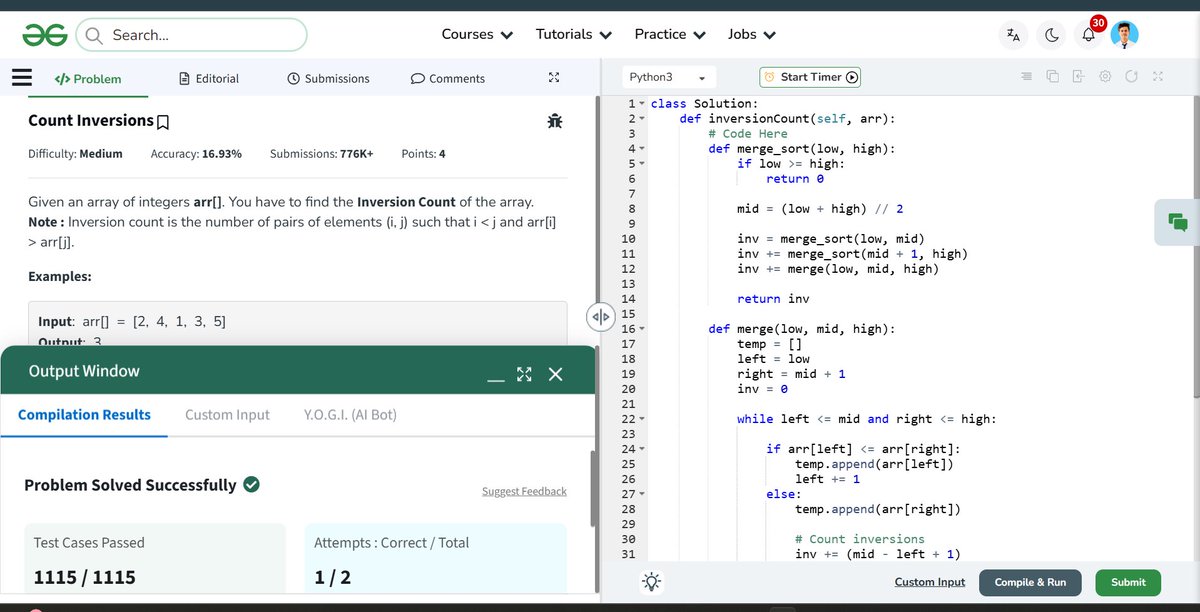This screenshot has width=1200, height=612.
Task: Open the user profile avatar
Action: [x=1125, y=35]
